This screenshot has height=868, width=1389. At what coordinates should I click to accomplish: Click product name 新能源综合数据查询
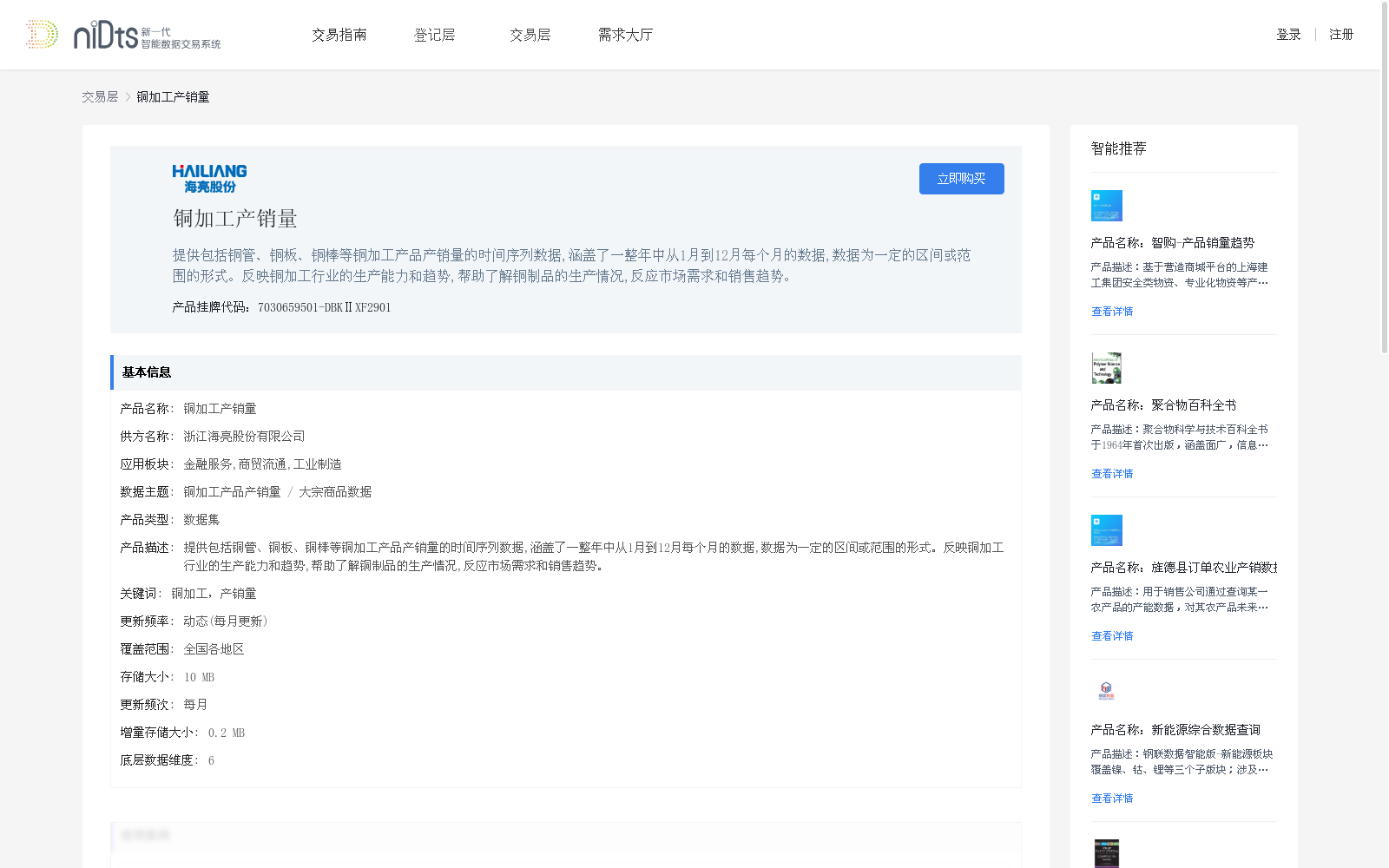[1206, 730]
